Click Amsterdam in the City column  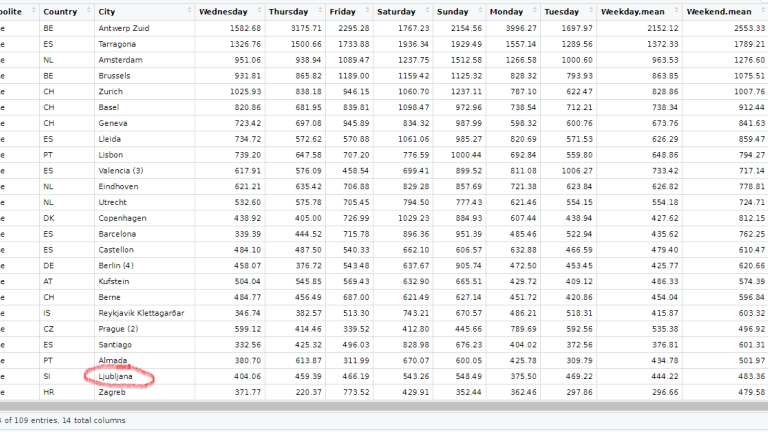coord(121,60)
